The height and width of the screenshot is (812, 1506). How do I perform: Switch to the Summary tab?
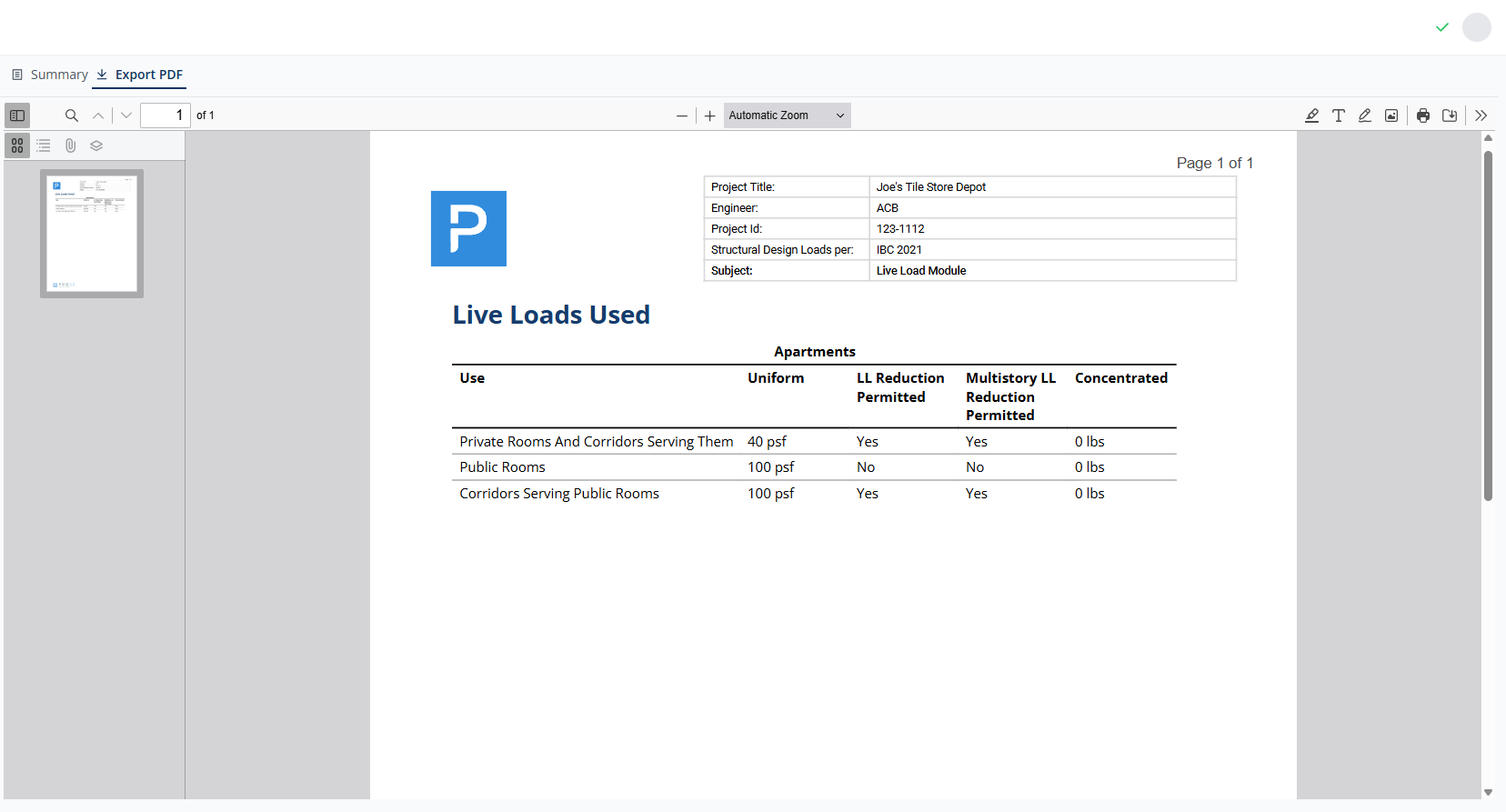(50, 75)
